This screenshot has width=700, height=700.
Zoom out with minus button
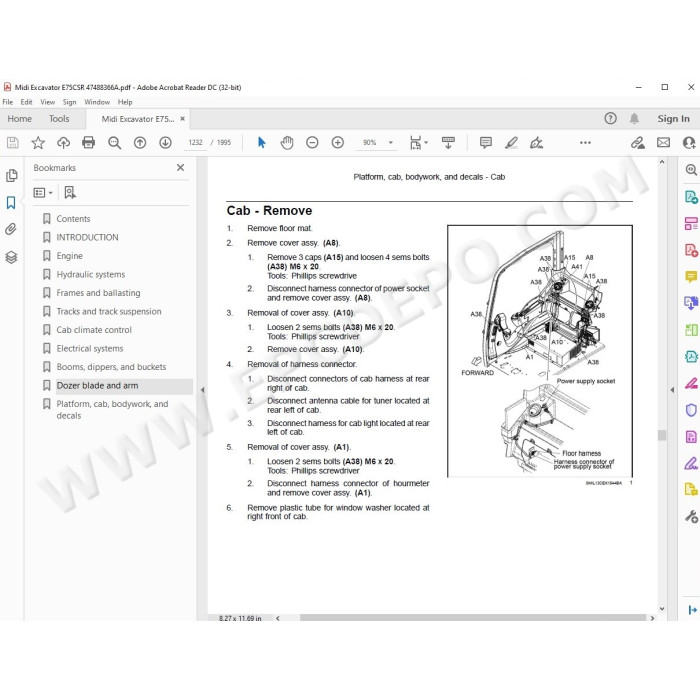click(x=312, y=143)
